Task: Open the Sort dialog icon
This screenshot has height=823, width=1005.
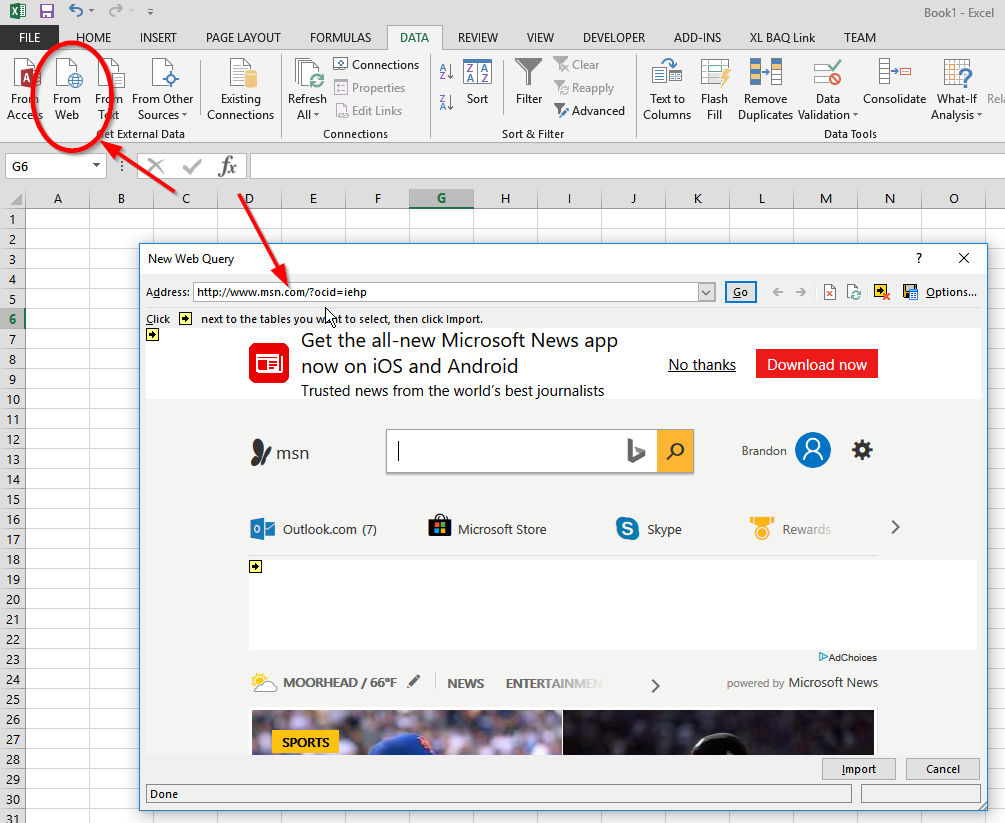Action: tap(477, 82)
